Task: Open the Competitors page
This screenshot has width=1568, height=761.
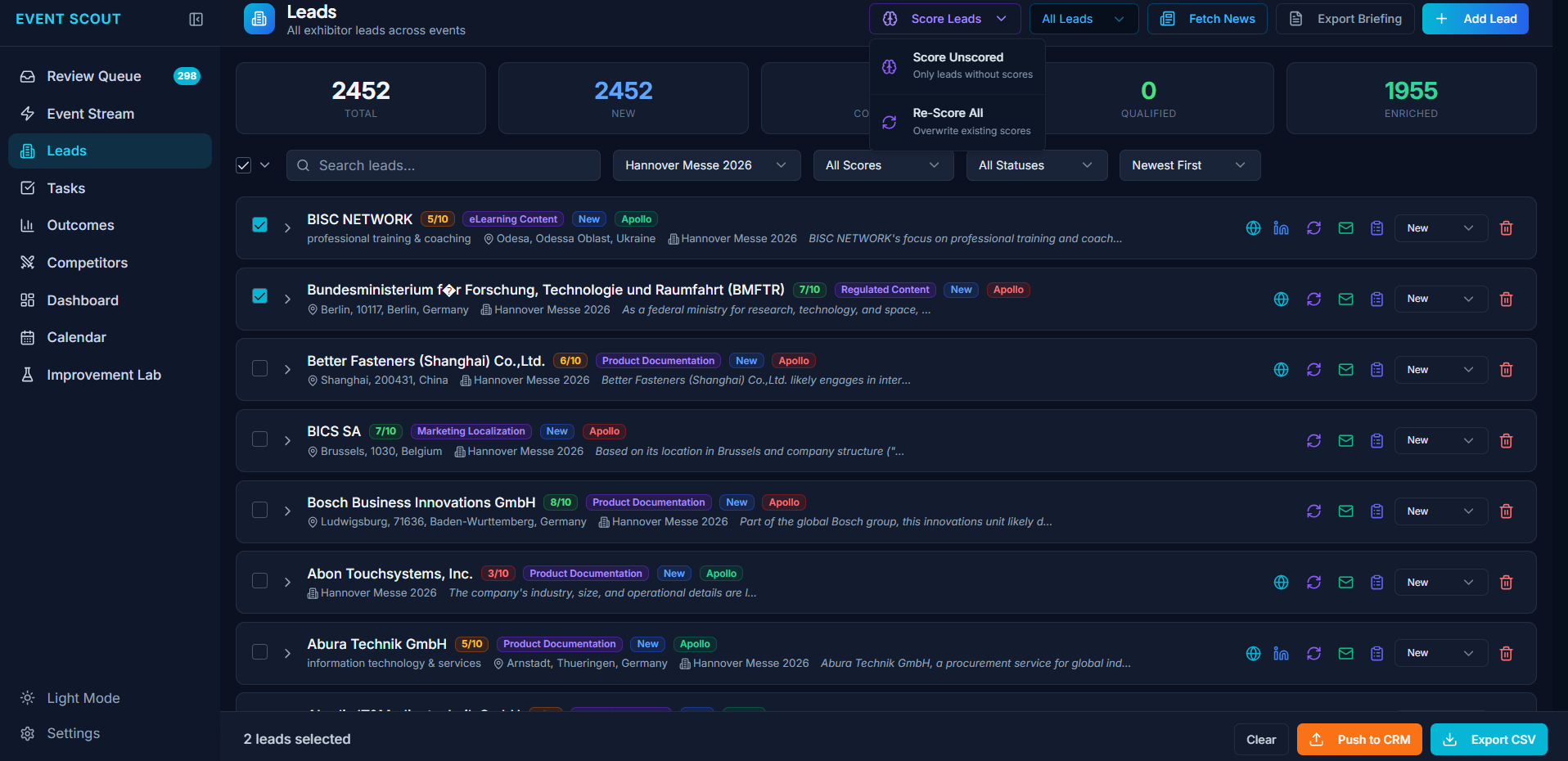Action: click(x=110, y=263)
